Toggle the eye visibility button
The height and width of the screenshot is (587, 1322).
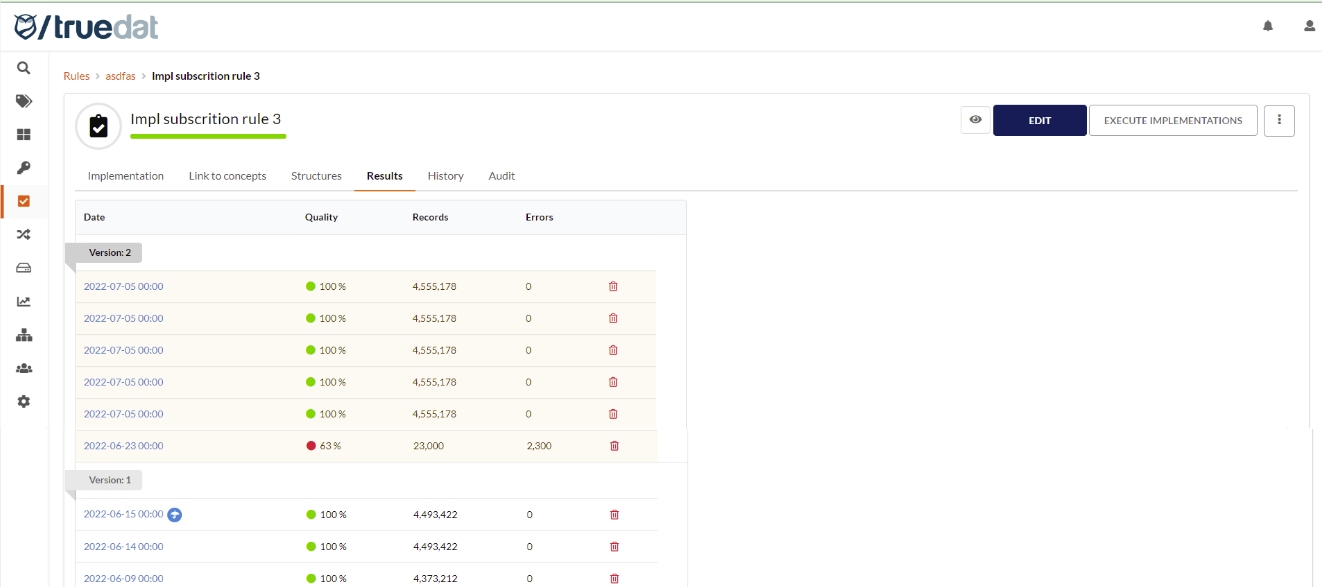point(975,120)
